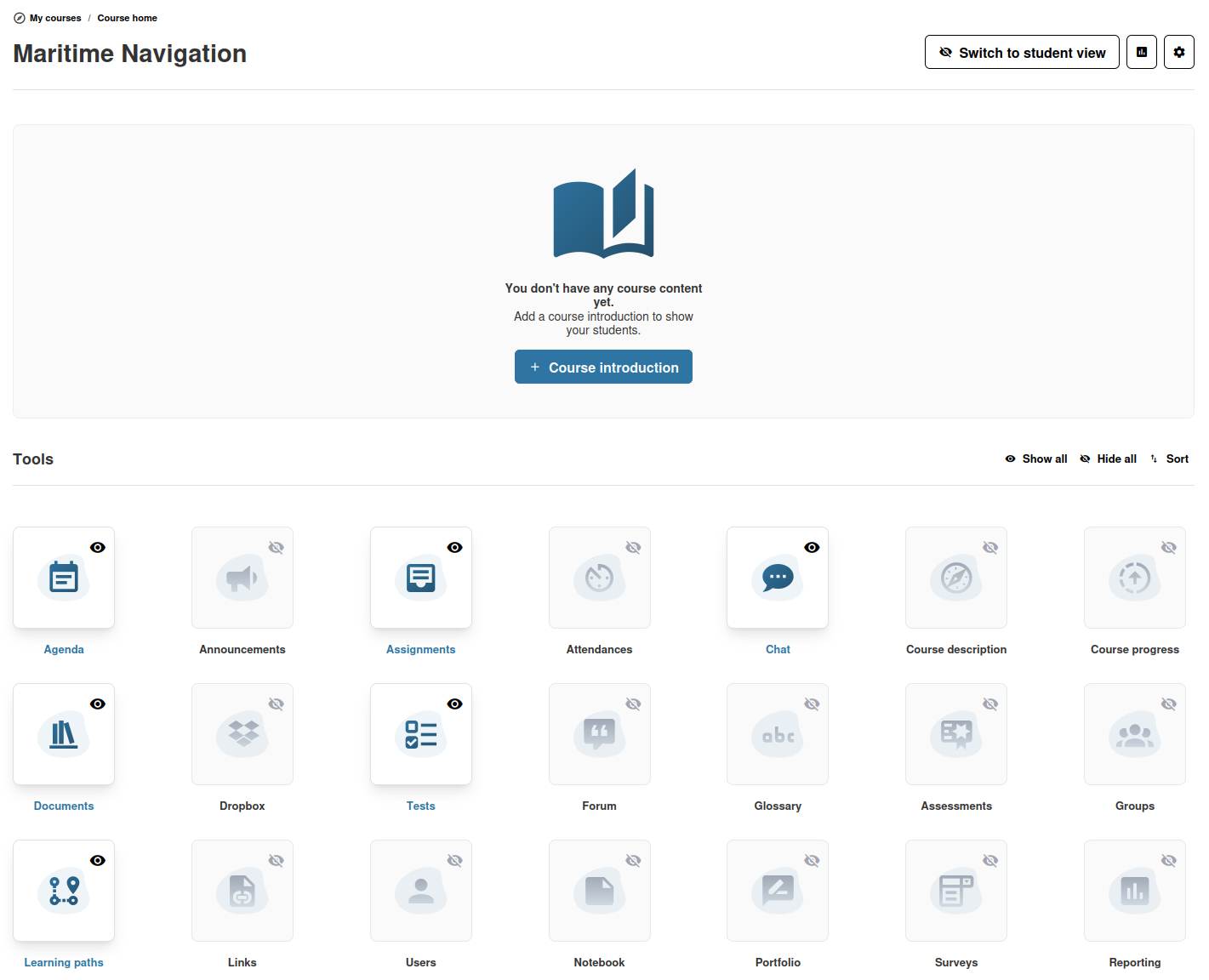This screenshot has width=1209, height=980.
Task: Open the Dropbox tool icon
Action: (x=242, y=735)
